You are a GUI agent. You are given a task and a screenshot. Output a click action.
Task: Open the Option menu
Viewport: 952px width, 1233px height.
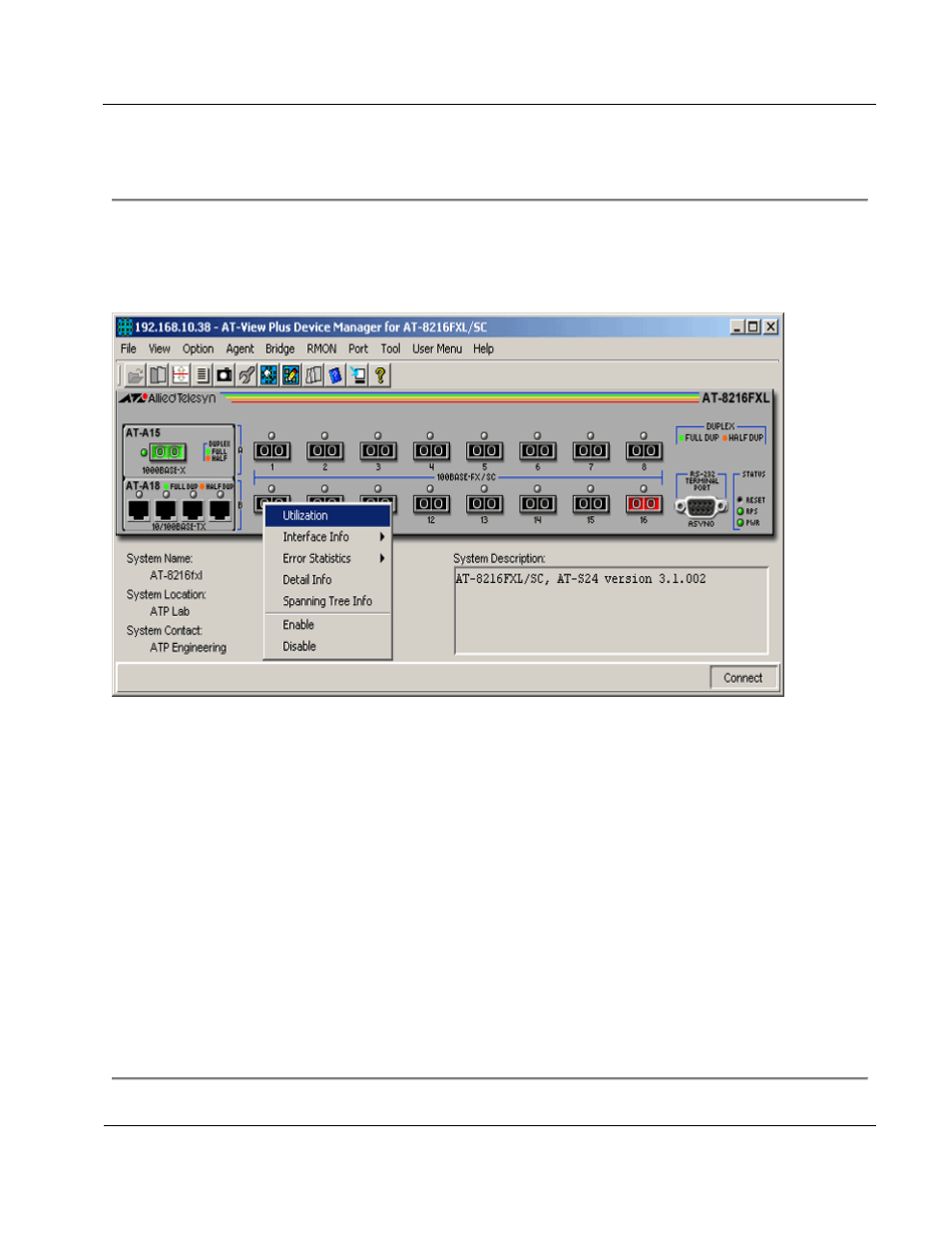(x=198, y=349)
